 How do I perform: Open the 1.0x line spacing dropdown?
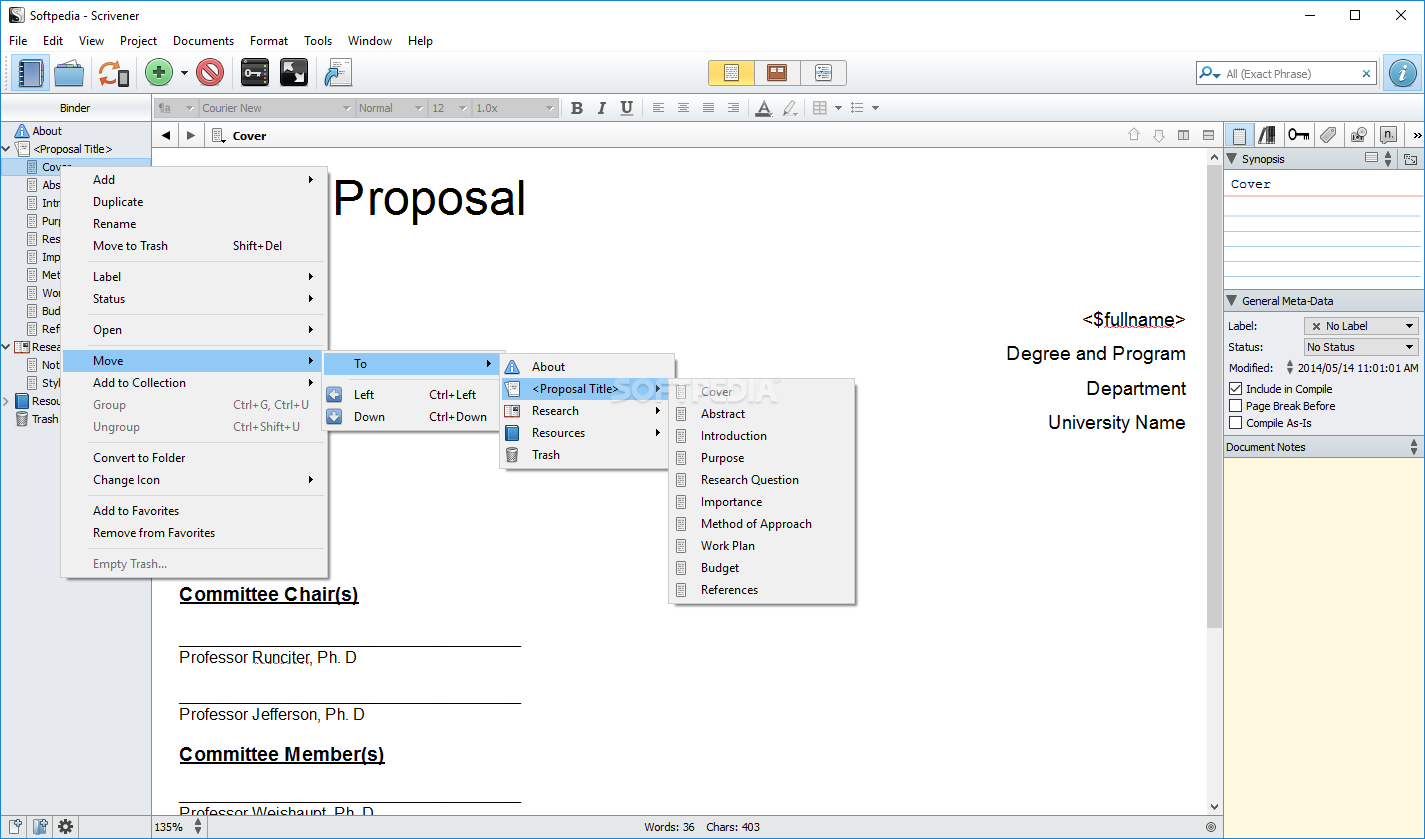click(x=515, y=108)
